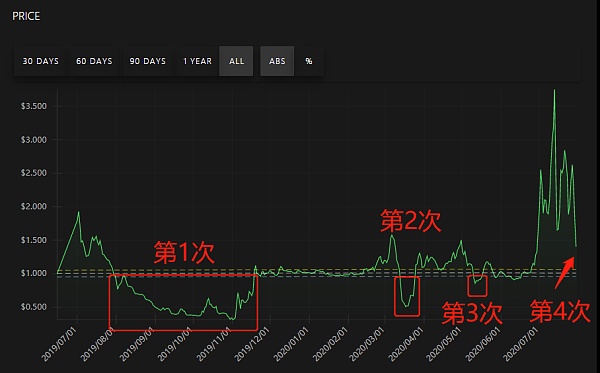The image size is (600, 373).
Task: Click the price dip box near 2020/03
Action: [407, 296]
